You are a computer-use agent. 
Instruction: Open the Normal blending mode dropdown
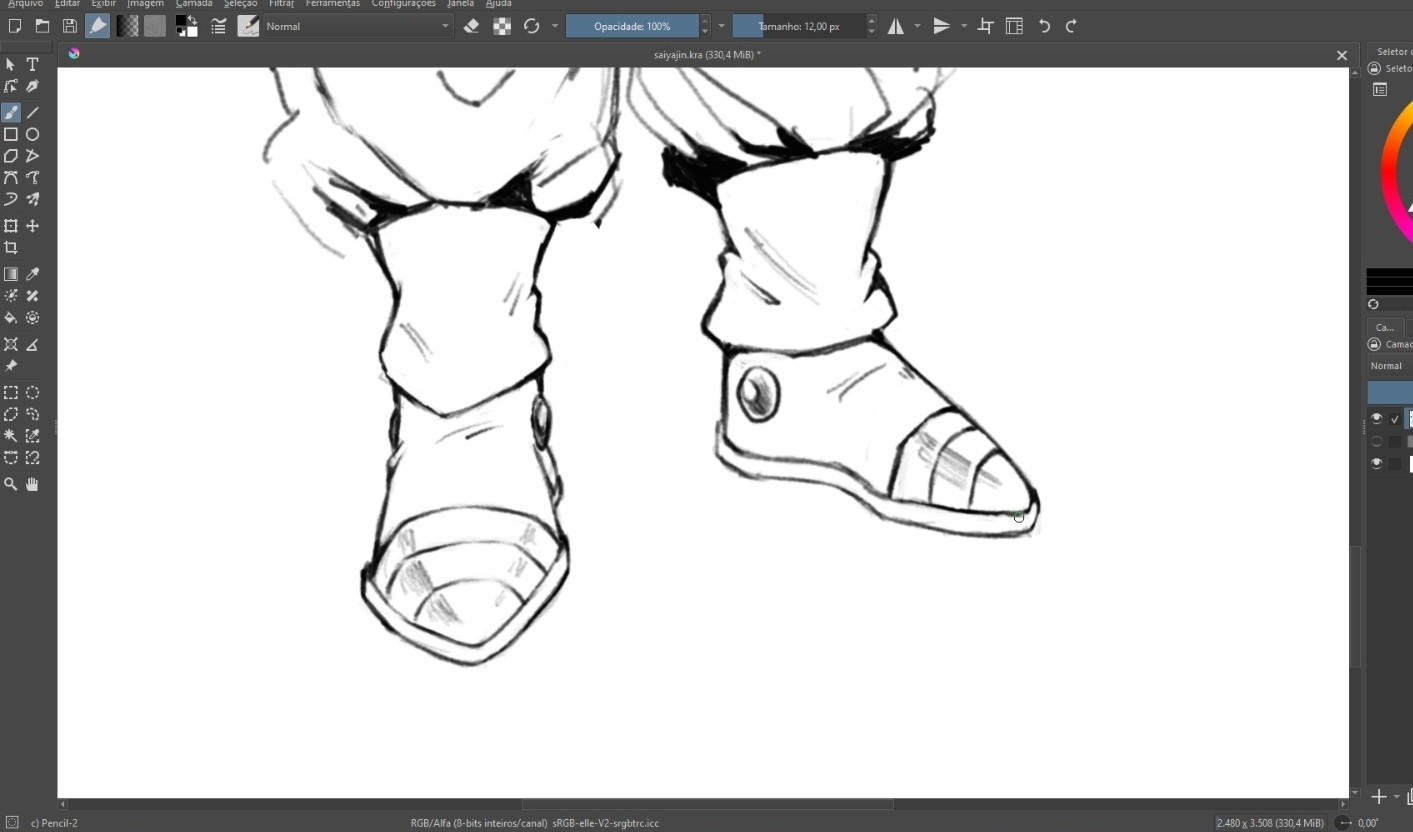click(357, 26)
